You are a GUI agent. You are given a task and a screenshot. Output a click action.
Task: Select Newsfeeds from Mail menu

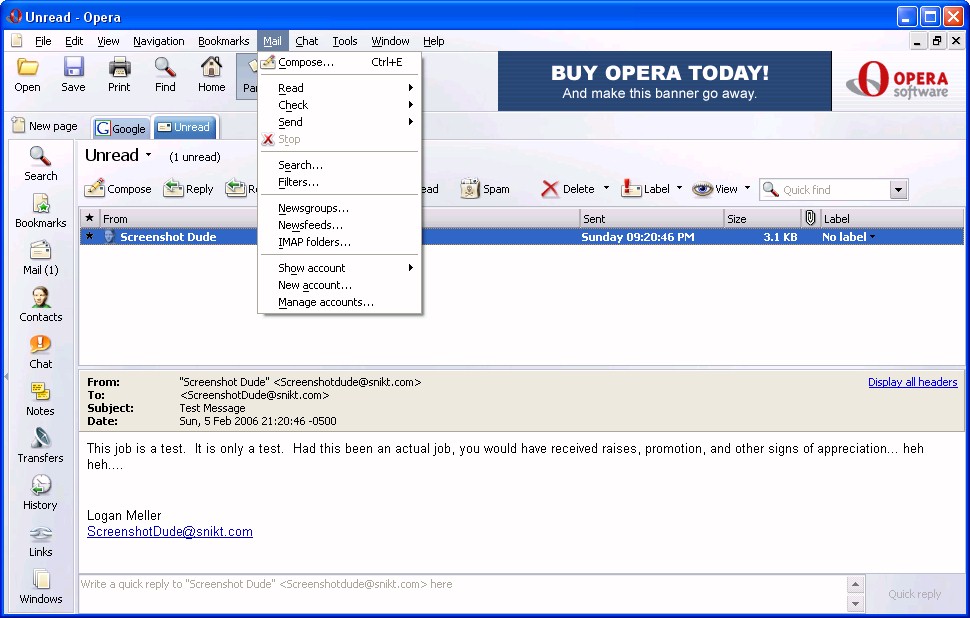click(310, 225)
